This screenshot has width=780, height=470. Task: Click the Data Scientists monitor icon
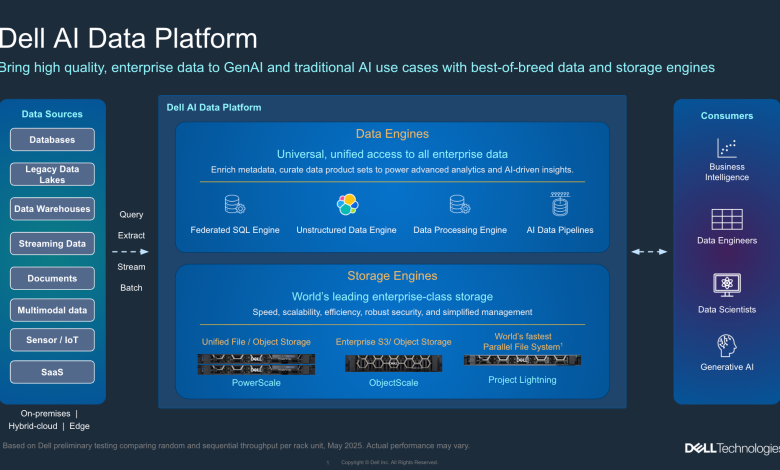(727, 285)
